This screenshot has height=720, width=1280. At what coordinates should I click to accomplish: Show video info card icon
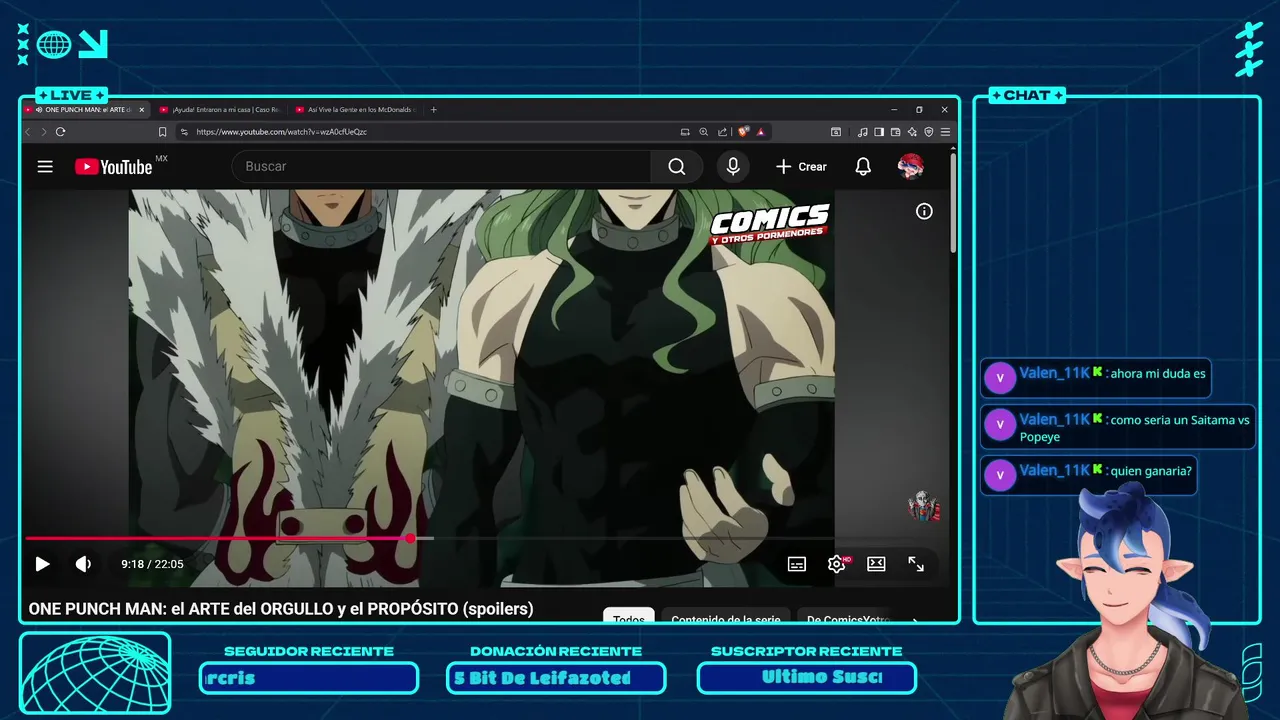tap(924, 211)
